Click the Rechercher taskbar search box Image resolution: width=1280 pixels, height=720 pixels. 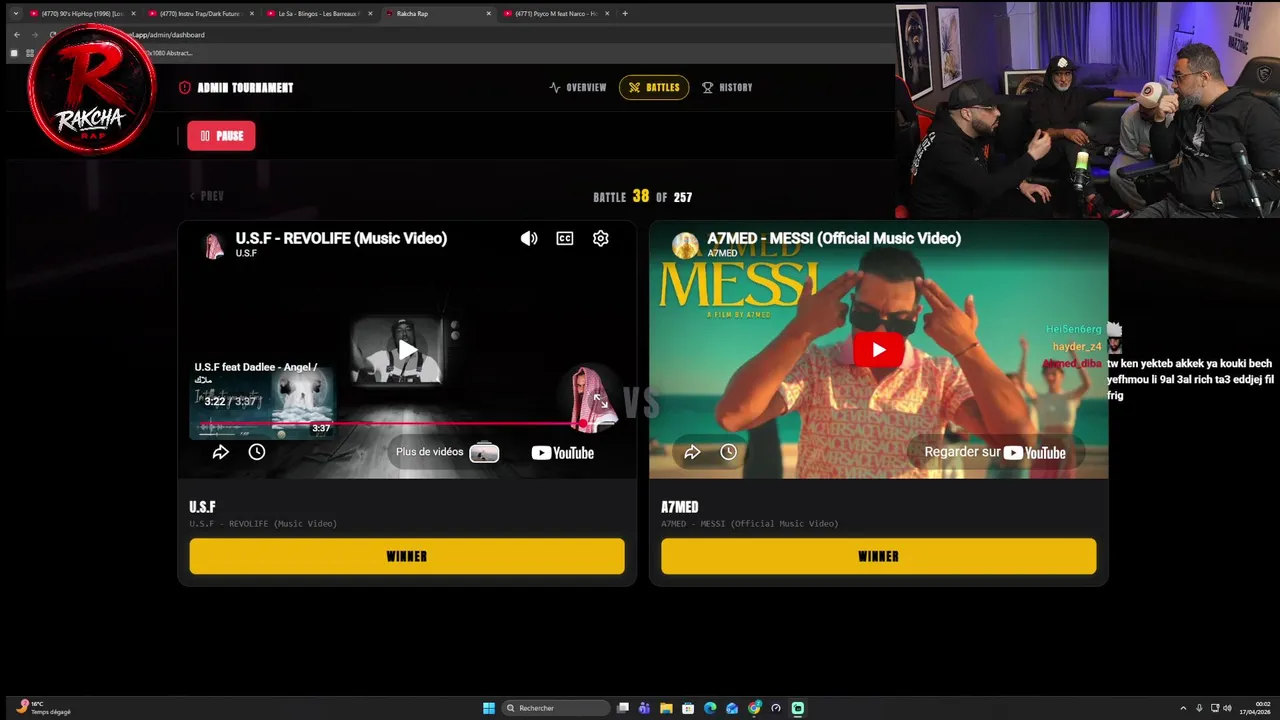tap(556, 708)
